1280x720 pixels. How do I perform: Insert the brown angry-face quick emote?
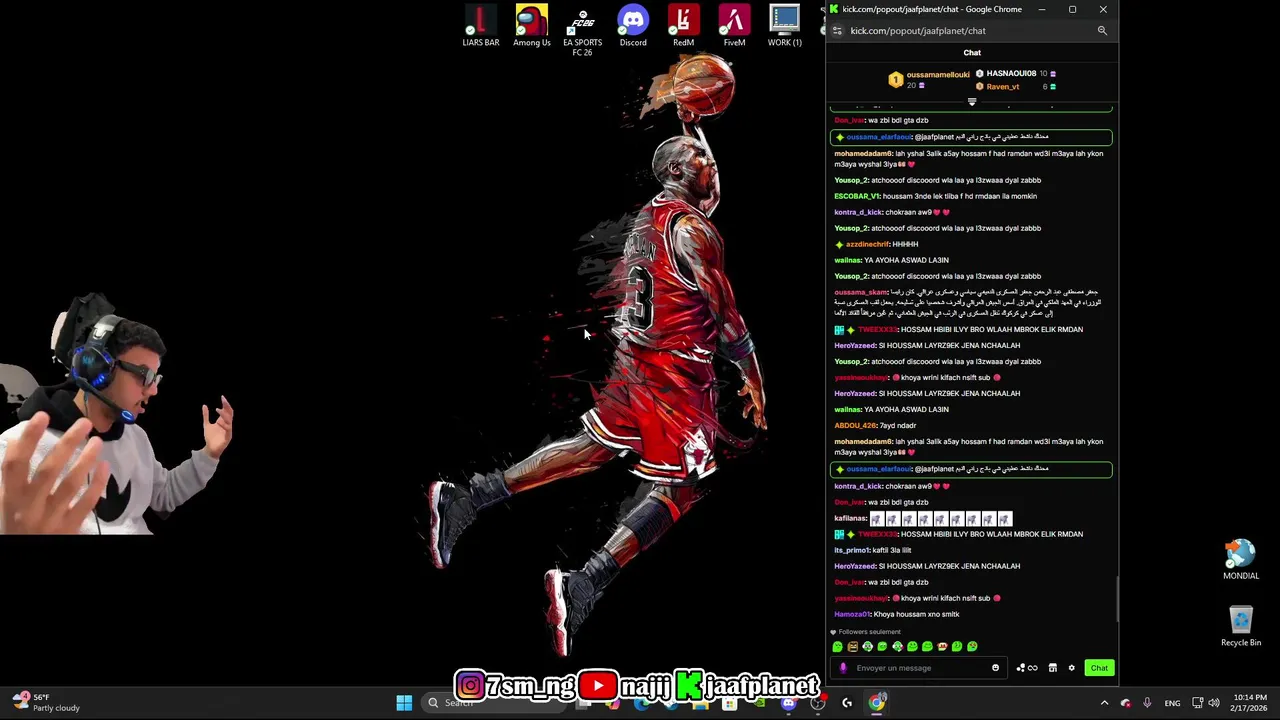(852, 647)
